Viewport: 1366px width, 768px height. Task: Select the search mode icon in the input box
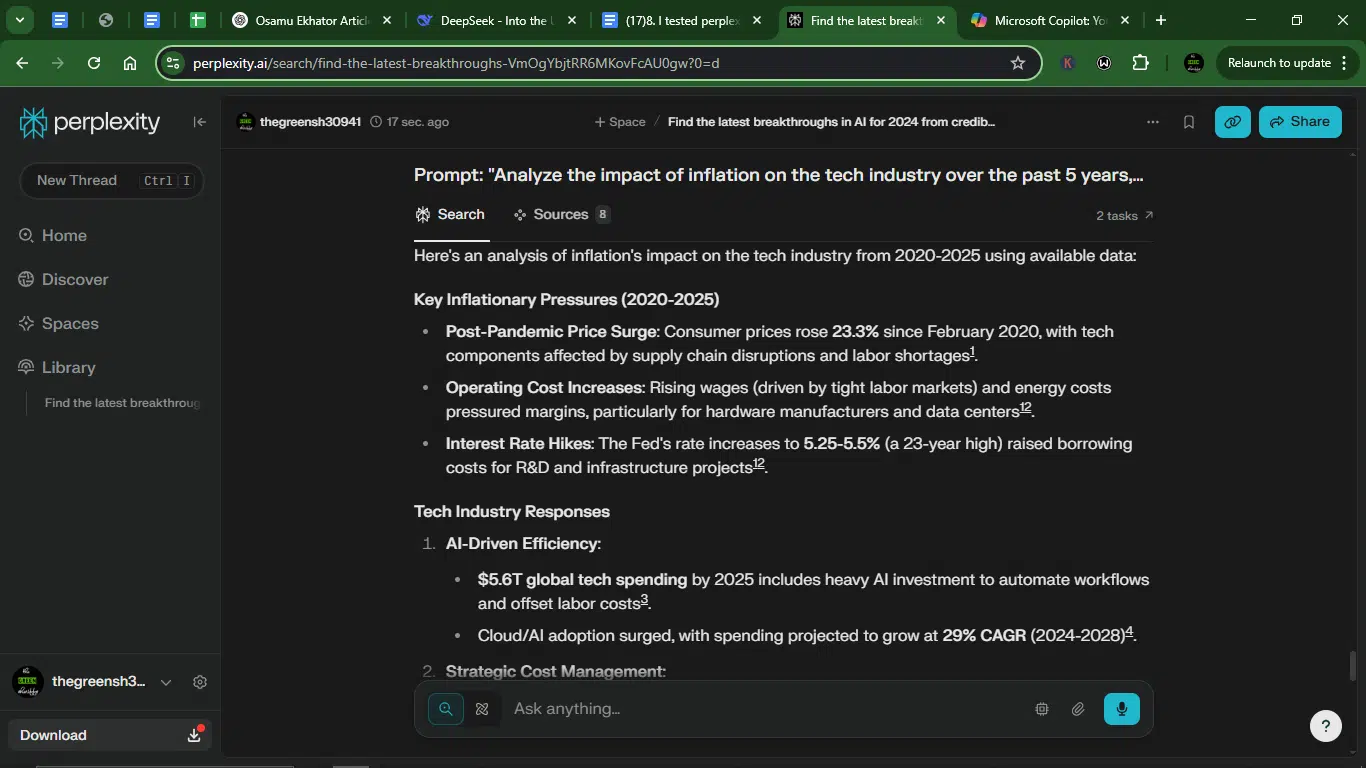(x=446, y=709)
